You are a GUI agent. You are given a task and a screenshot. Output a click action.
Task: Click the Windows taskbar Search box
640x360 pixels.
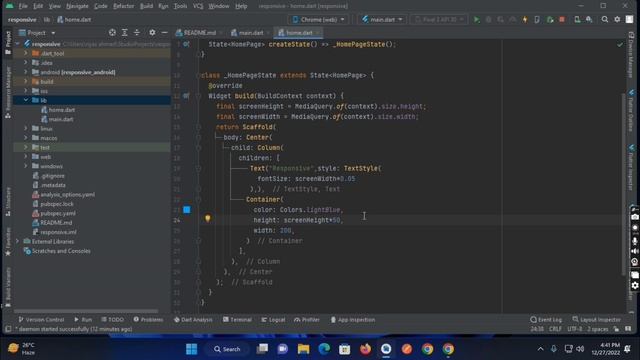pyautogui.click(x=227, y=349)
